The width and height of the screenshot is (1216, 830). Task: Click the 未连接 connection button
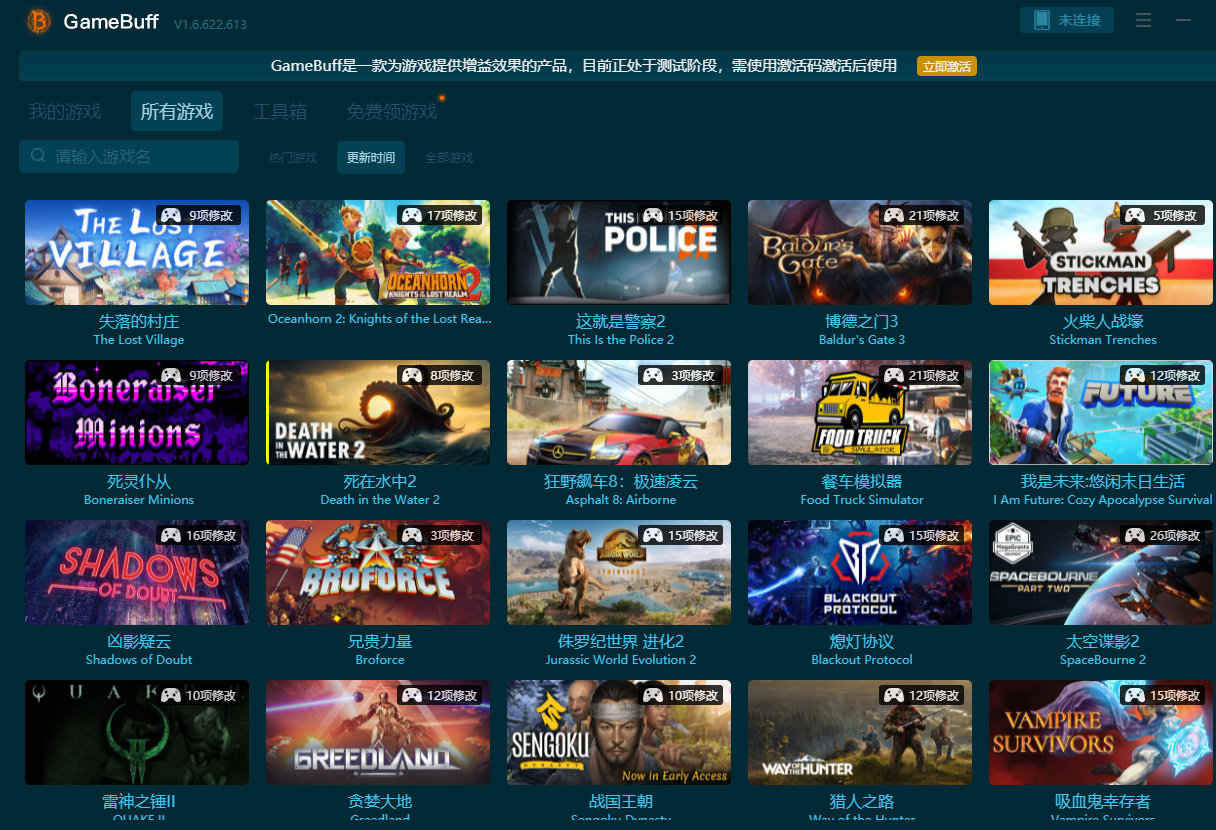point(1067,20)
